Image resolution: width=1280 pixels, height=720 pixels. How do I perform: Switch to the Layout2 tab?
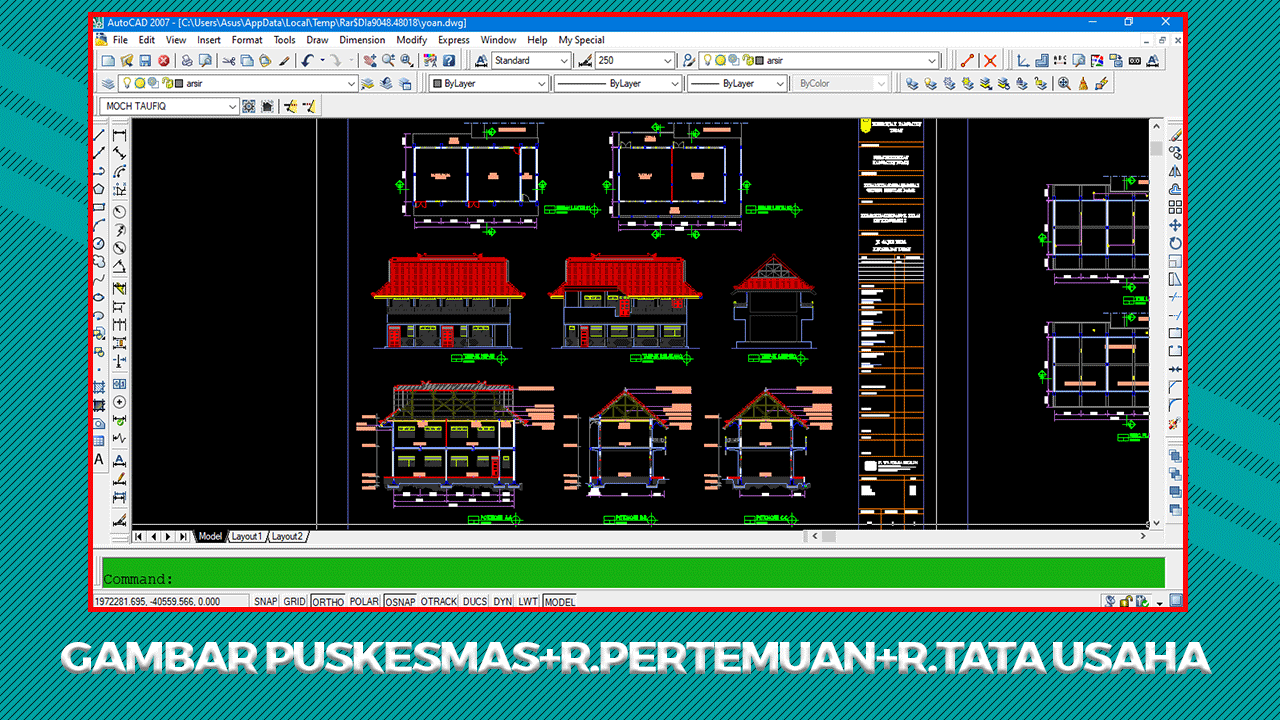287,537
